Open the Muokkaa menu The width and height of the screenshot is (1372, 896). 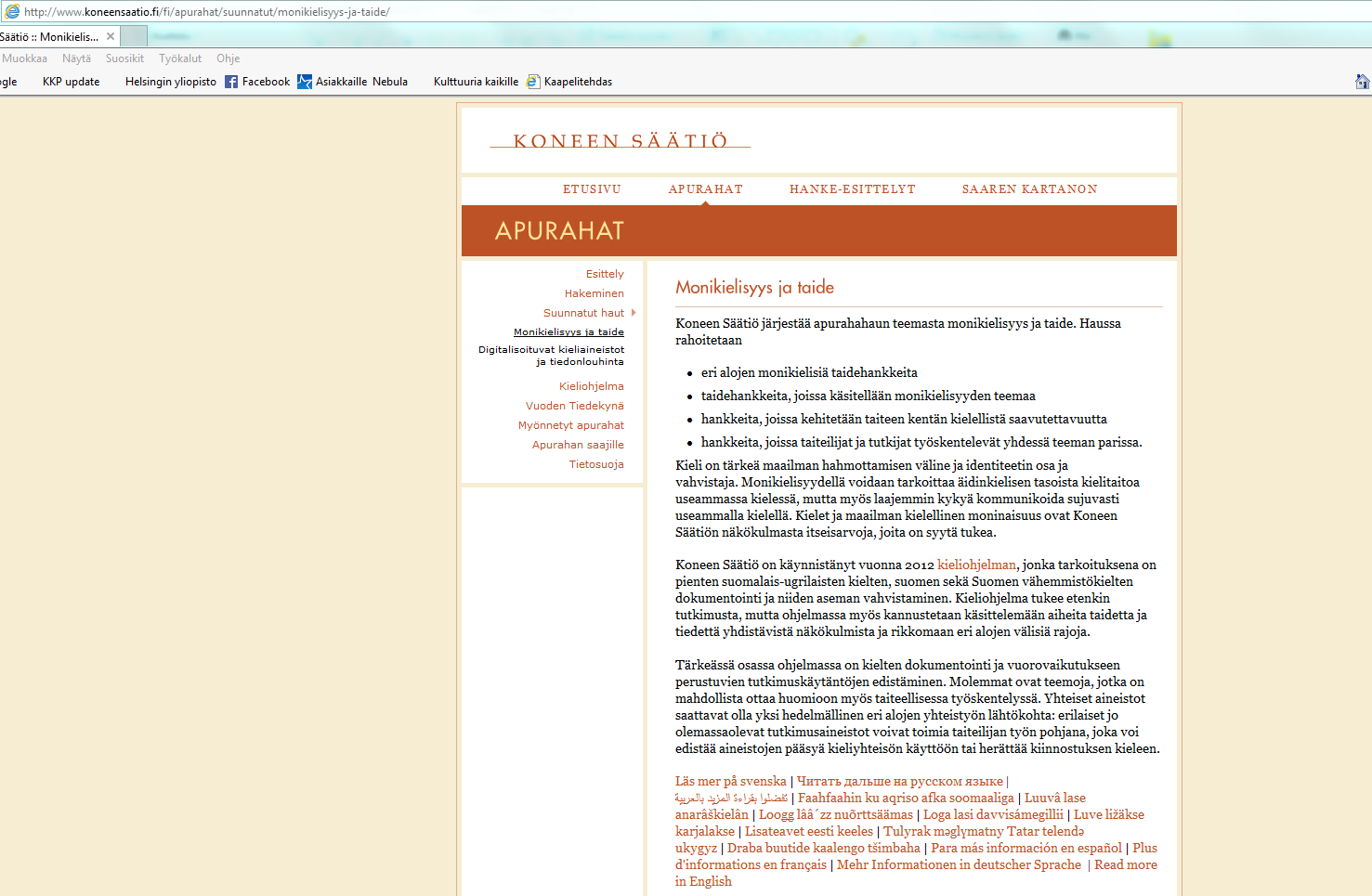pyautogui.click(x=25, y=58)
